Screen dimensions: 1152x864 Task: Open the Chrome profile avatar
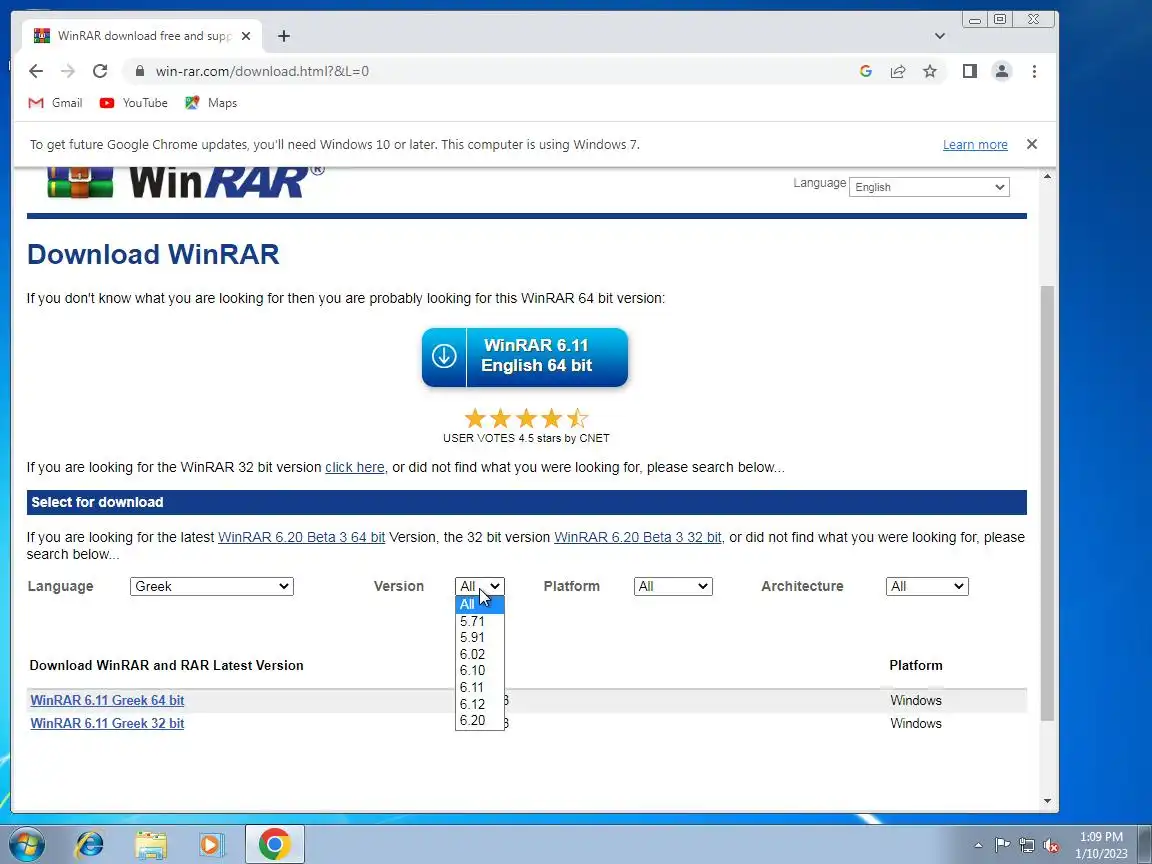pyautogui.click(x=1001, y=71)
